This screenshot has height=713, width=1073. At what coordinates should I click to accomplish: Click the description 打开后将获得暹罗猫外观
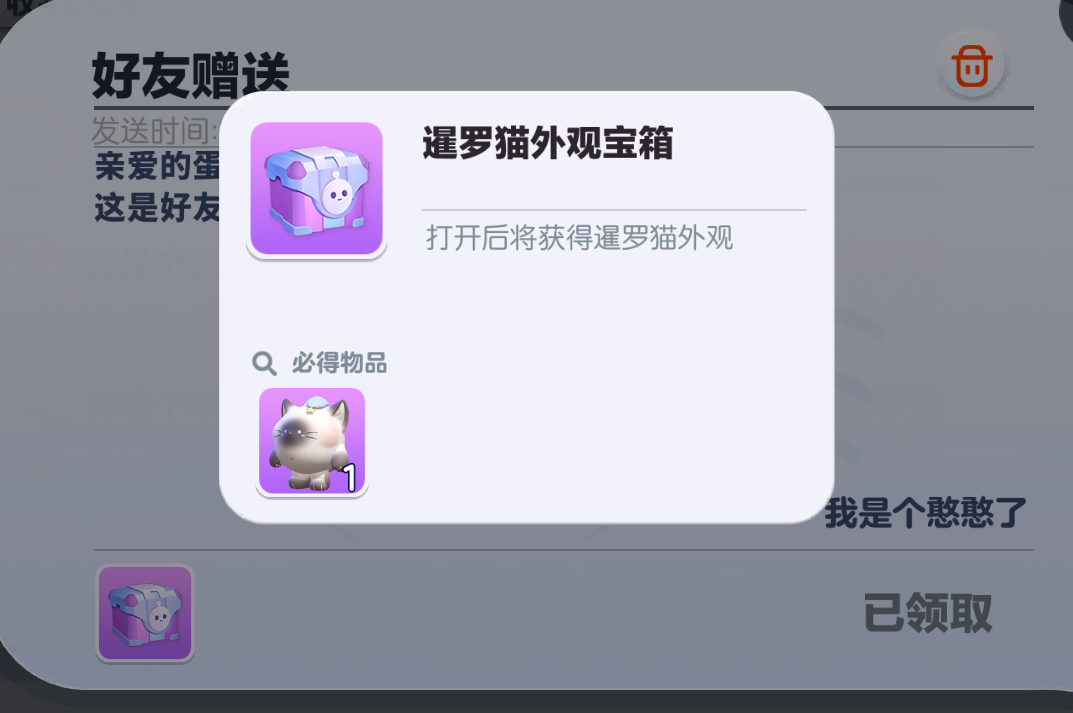tap(579, 238)
